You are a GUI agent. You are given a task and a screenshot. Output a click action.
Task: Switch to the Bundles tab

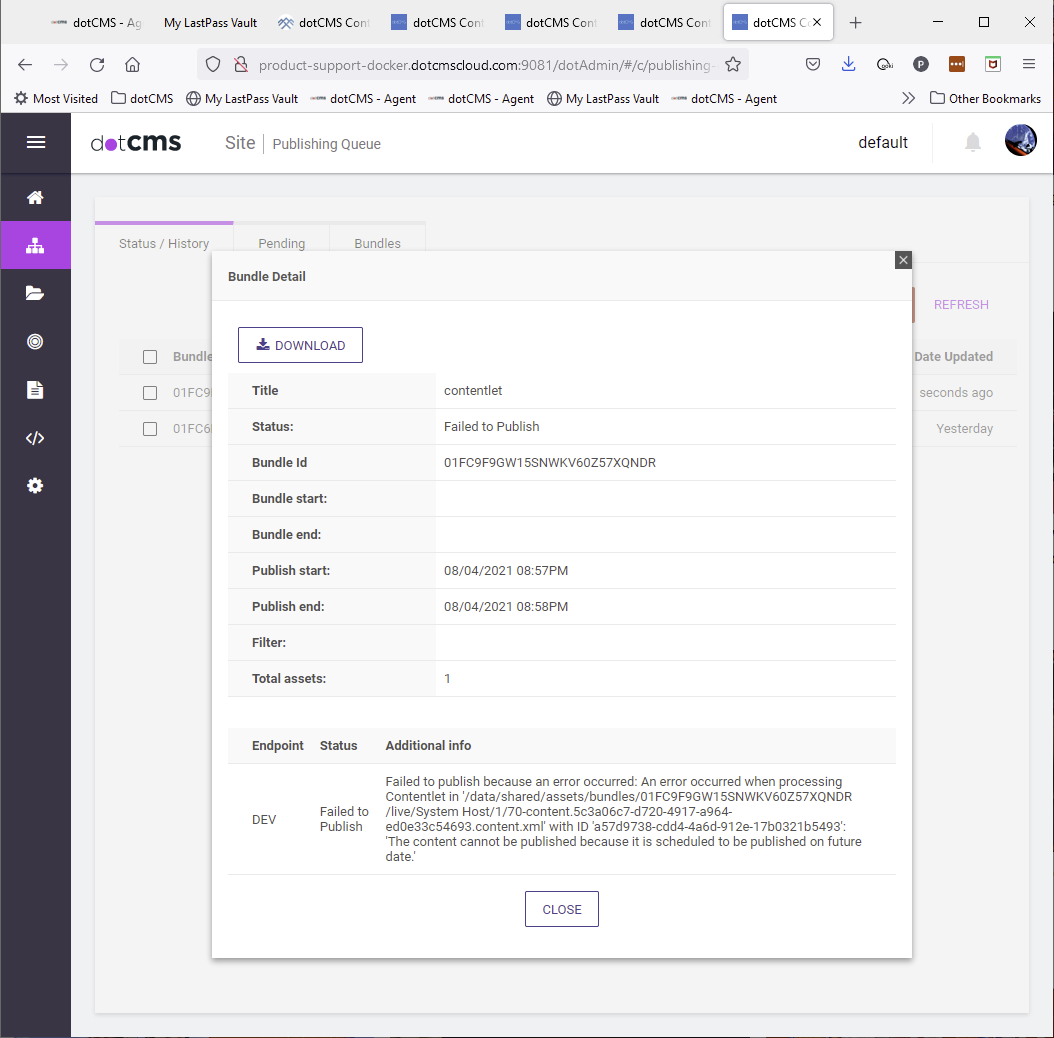[377, 243]
